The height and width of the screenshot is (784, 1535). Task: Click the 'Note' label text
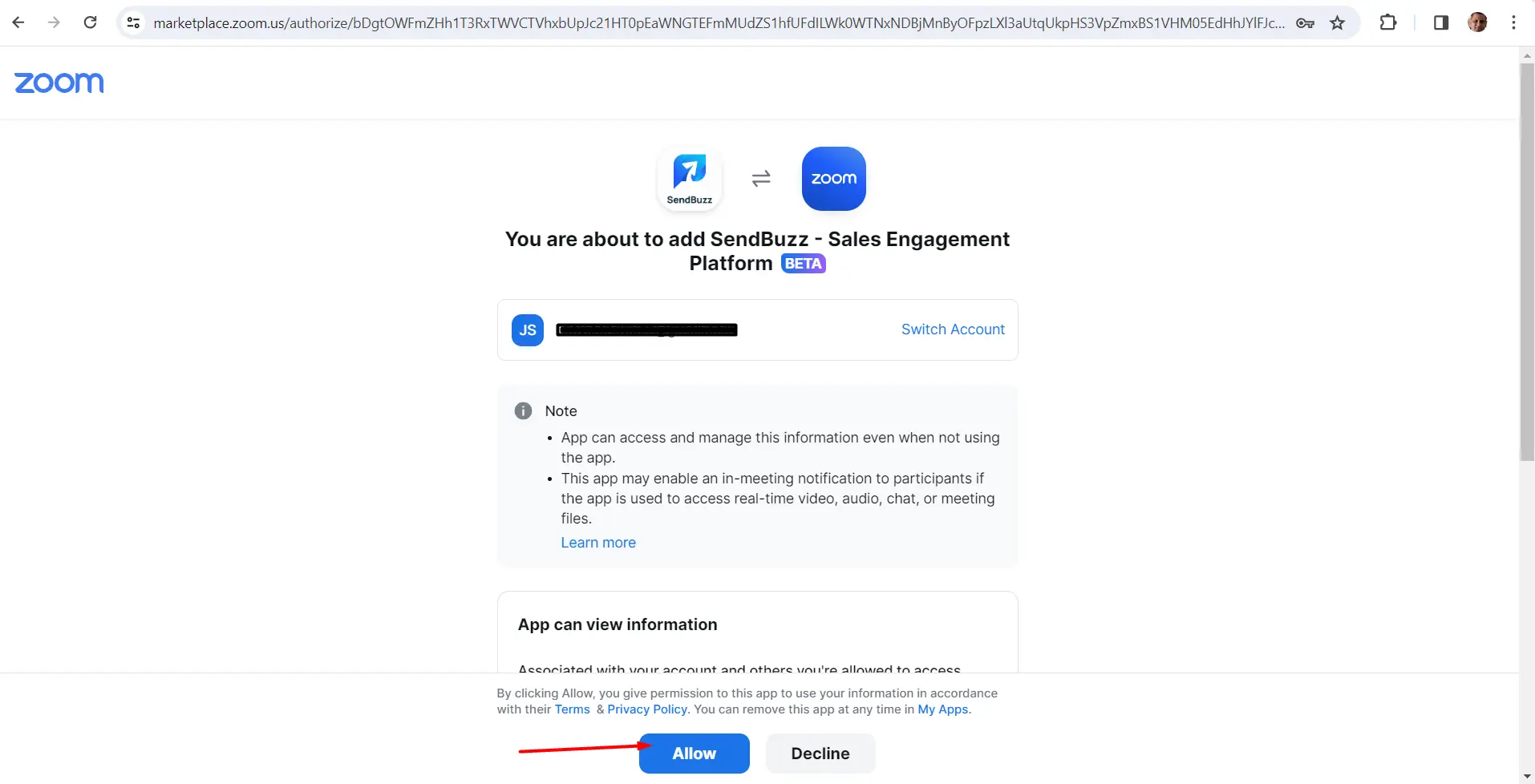point(561,411)
